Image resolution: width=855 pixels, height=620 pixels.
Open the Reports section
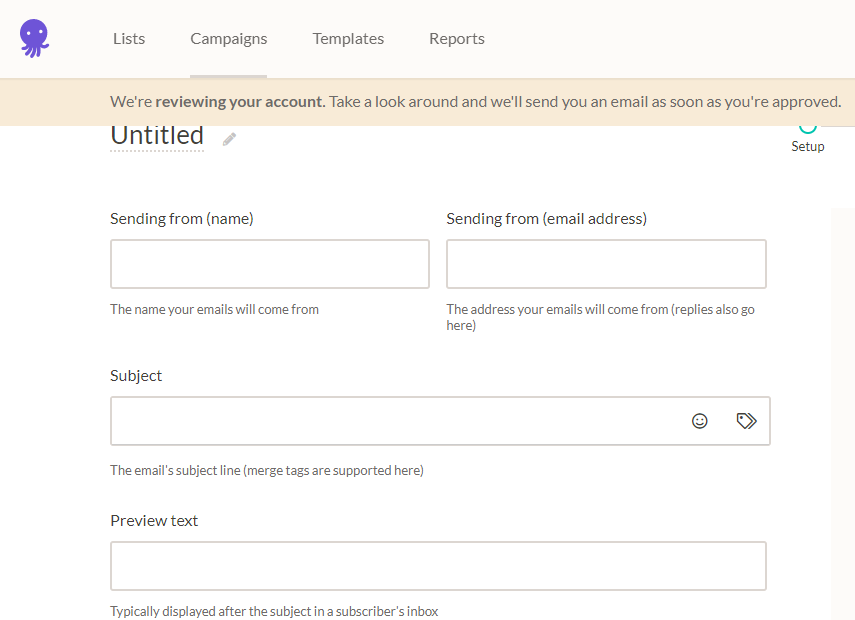pos(456,39)
